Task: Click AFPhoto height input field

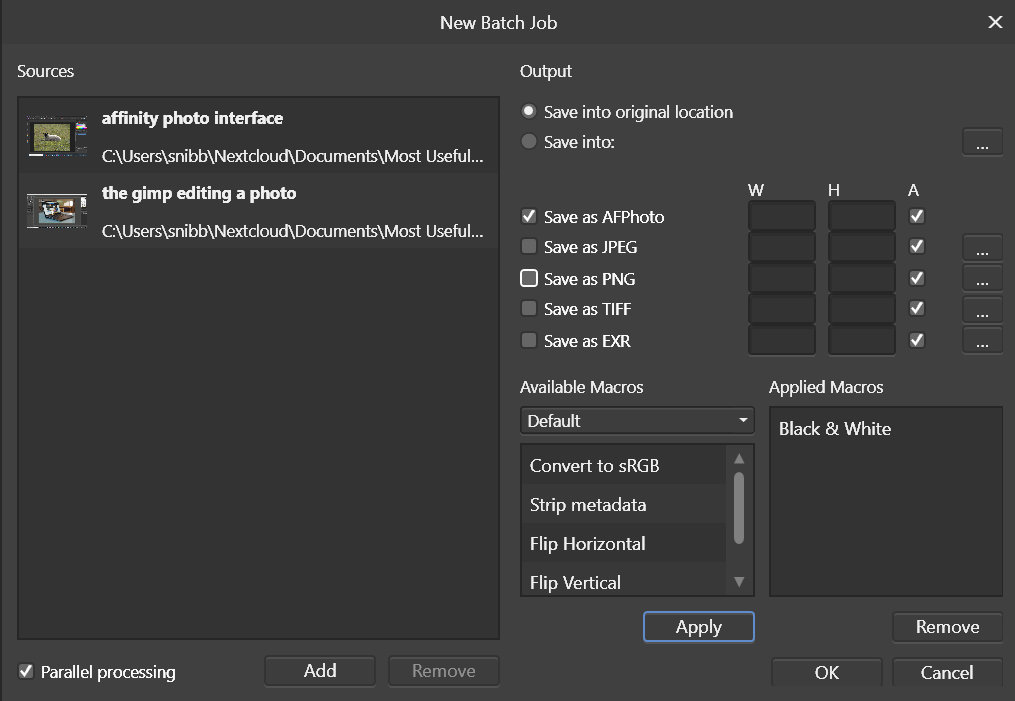Action: (x=862, y=216)
